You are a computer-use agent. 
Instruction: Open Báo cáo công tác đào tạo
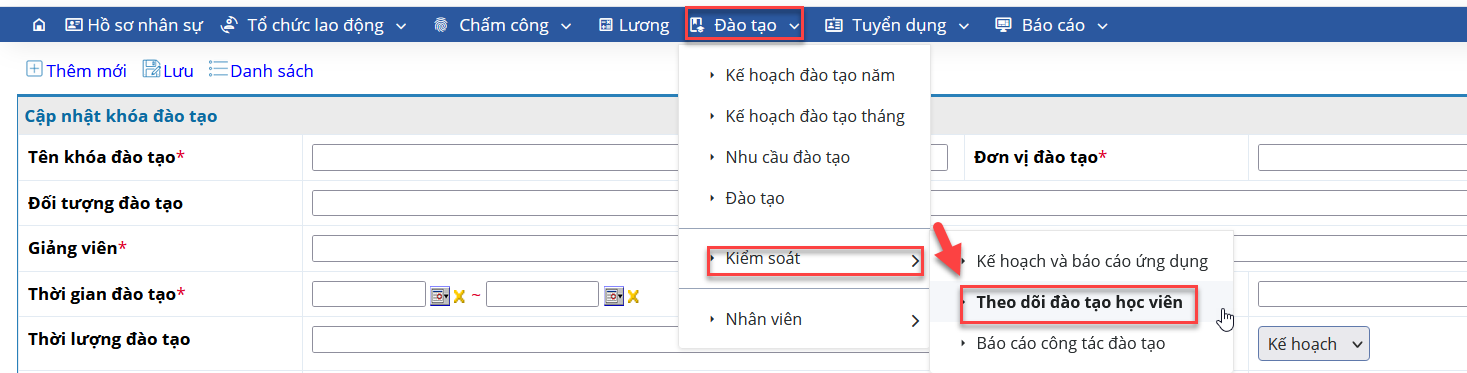pyautogui.click(x=1071, y=343)
